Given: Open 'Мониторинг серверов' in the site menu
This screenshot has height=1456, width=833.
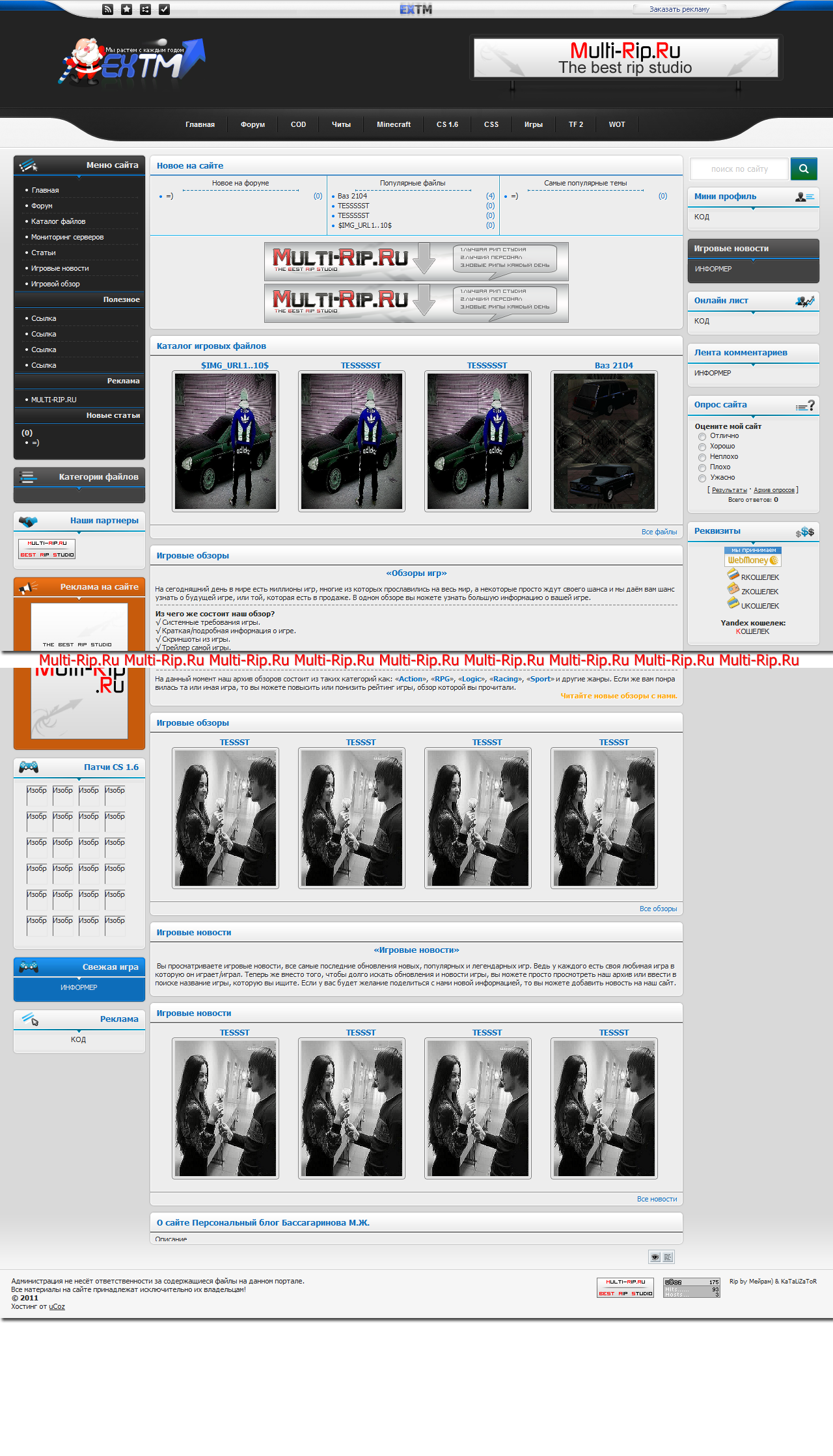Looking at the screenshot, I should pos(67,237).
